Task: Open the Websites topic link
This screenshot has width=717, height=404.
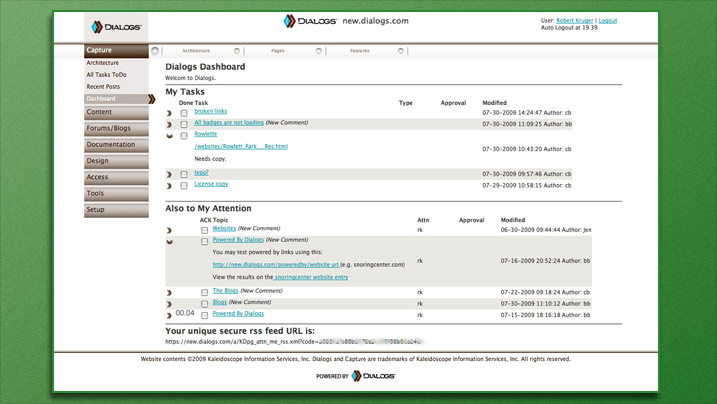Action: pos(224,228)
